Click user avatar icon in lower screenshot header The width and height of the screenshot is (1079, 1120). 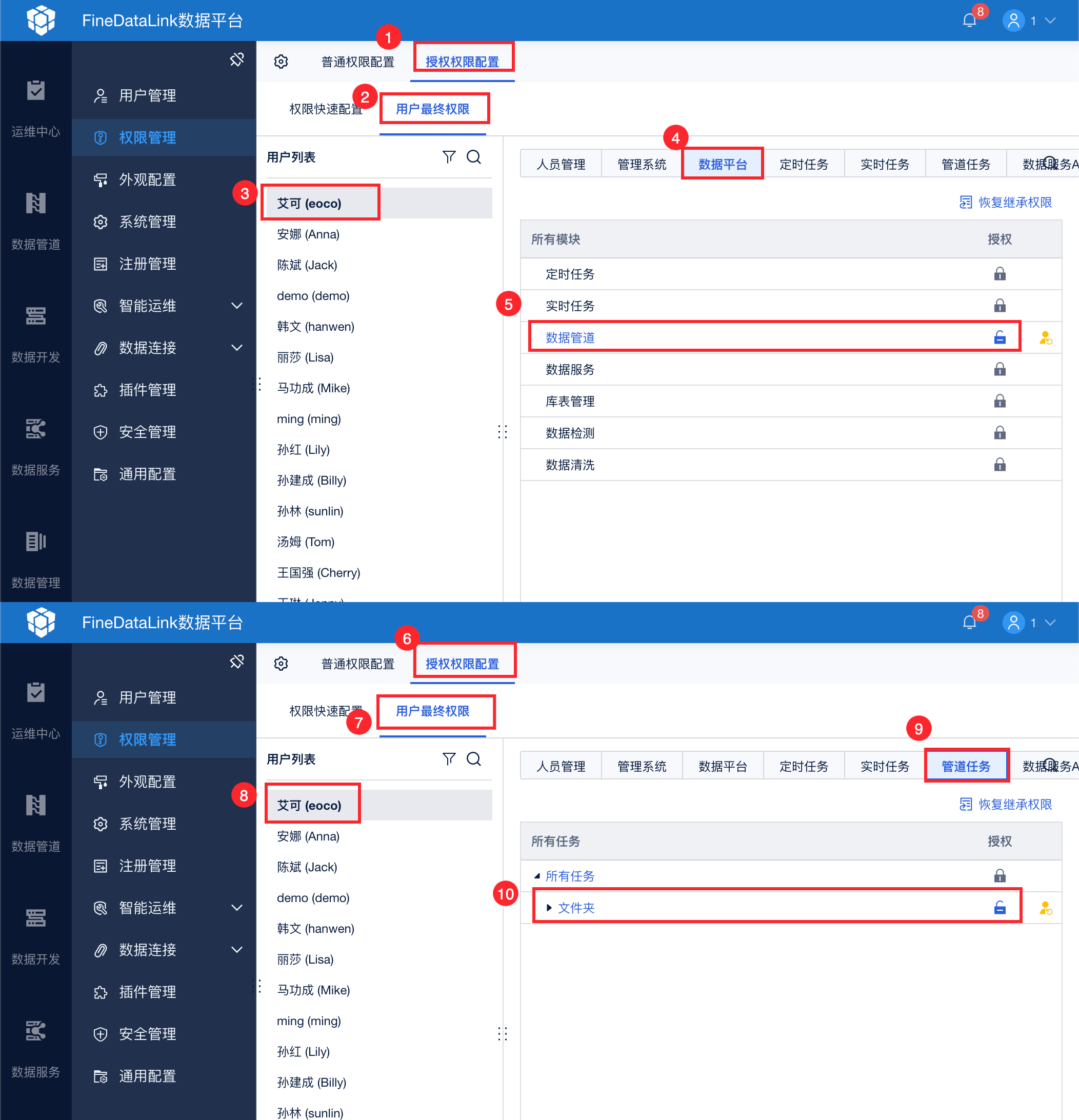pyautogui.click(x=1013, y=622)
